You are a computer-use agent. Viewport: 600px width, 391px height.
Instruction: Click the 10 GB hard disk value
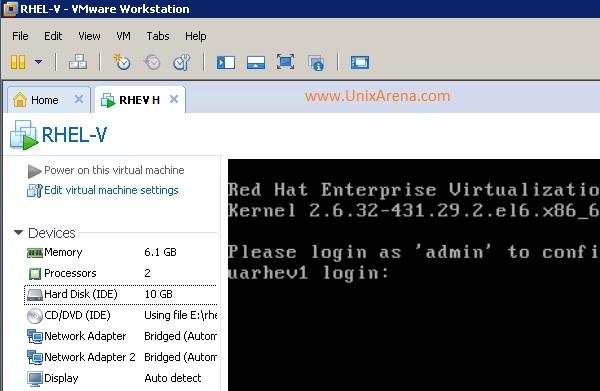click(158, 294)
